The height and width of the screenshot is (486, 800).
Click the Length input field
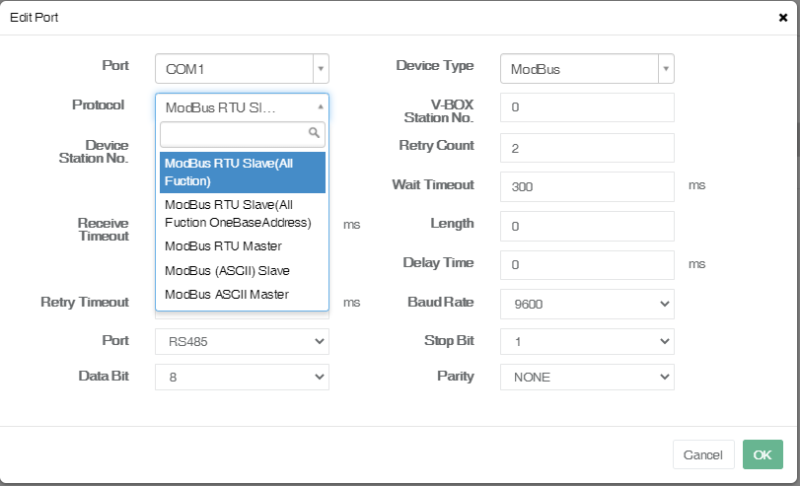pyautogui.click(x=587, y=226)
